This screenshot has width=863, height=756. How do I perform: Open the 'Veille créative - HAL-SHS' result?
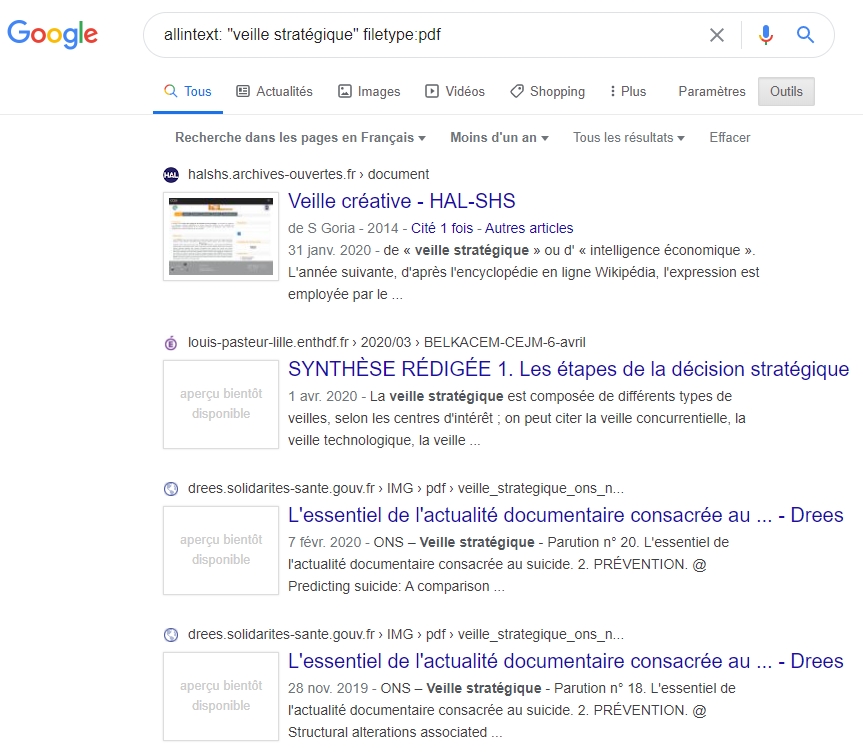tap(401, 201)
